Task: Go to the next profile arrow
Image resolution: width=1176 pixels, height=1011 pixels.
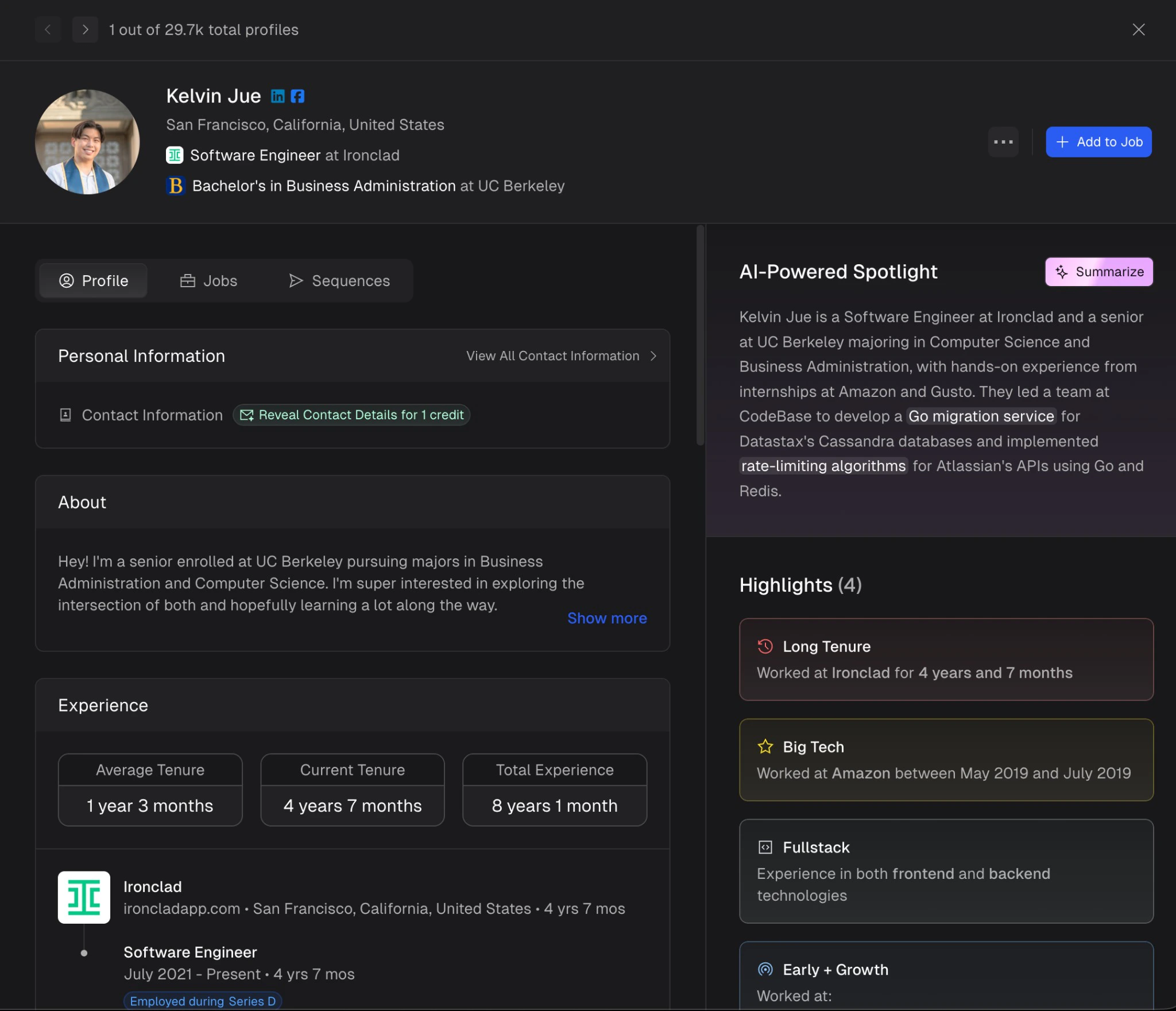Action: (85, 29)
